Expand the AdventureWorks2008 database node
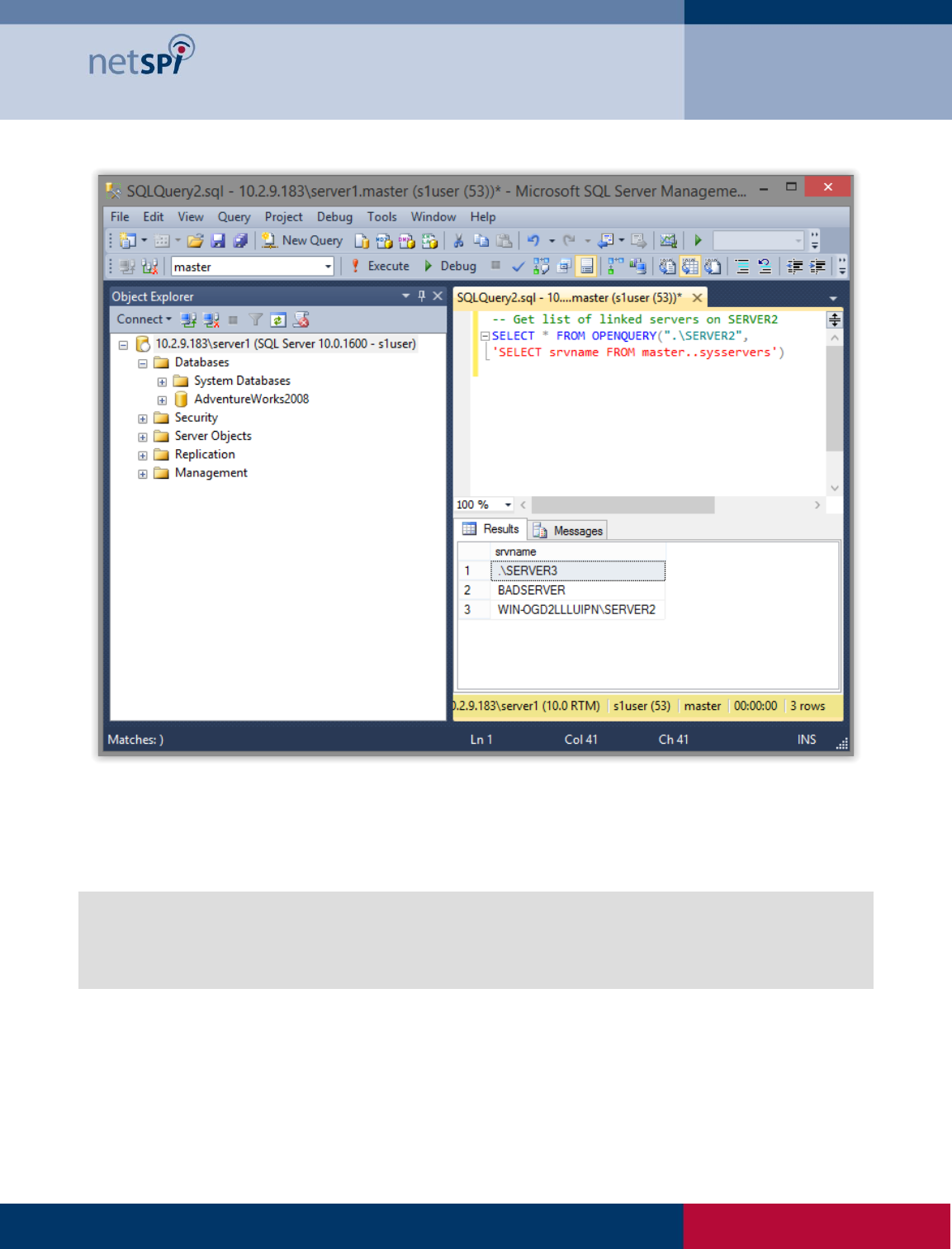The height and width of the screenshot is (1249, 952). coord(162,400)
